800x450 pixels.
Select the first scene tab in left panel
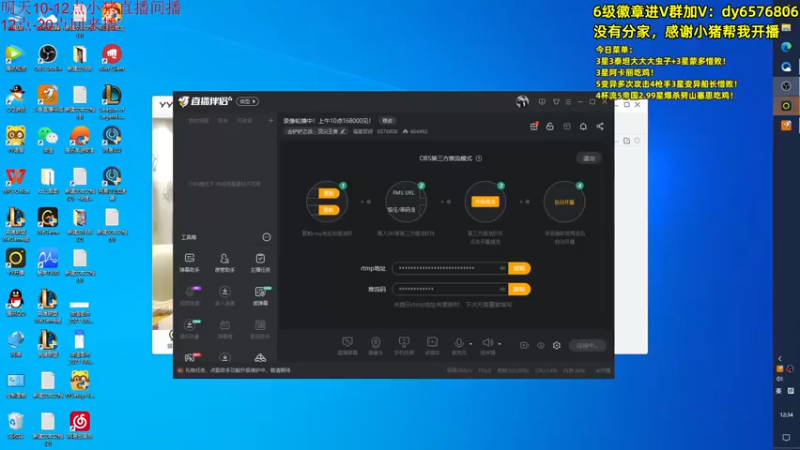(x=198, y=121)
